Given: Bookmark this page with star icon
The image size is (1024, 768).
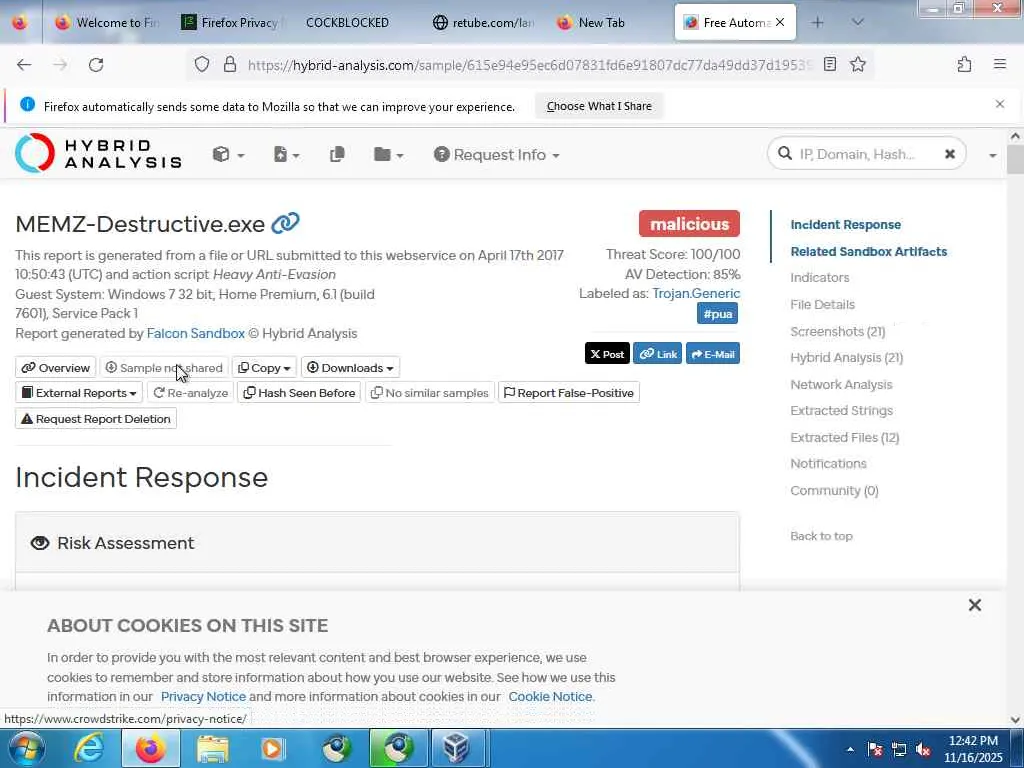Looking at the screenshot, I should (857, 64).
